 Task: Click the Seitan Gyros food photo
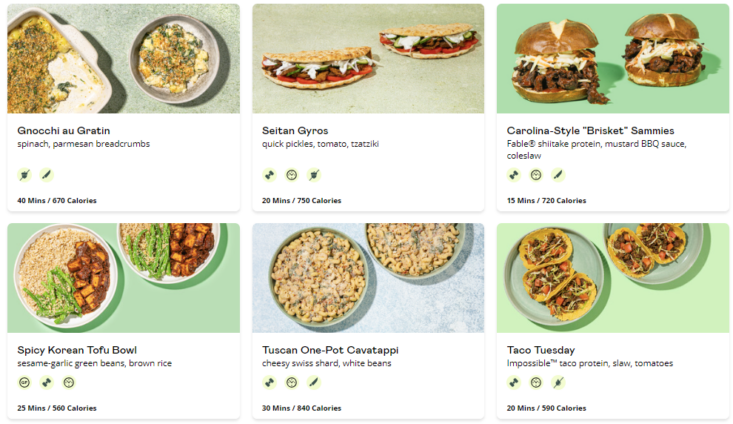coord(368,58)
